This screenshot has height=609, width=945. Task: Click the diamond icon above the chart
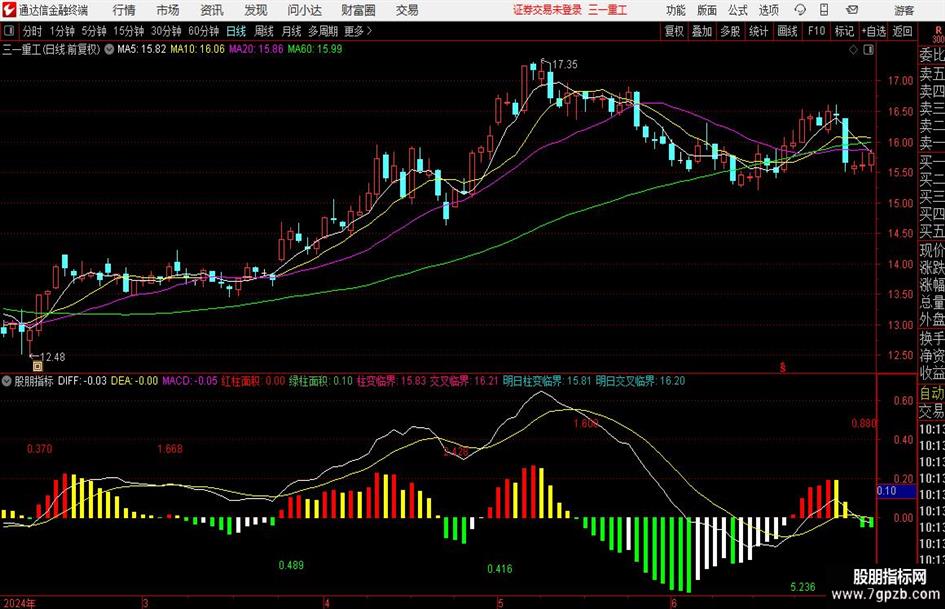tap(853, 49)
